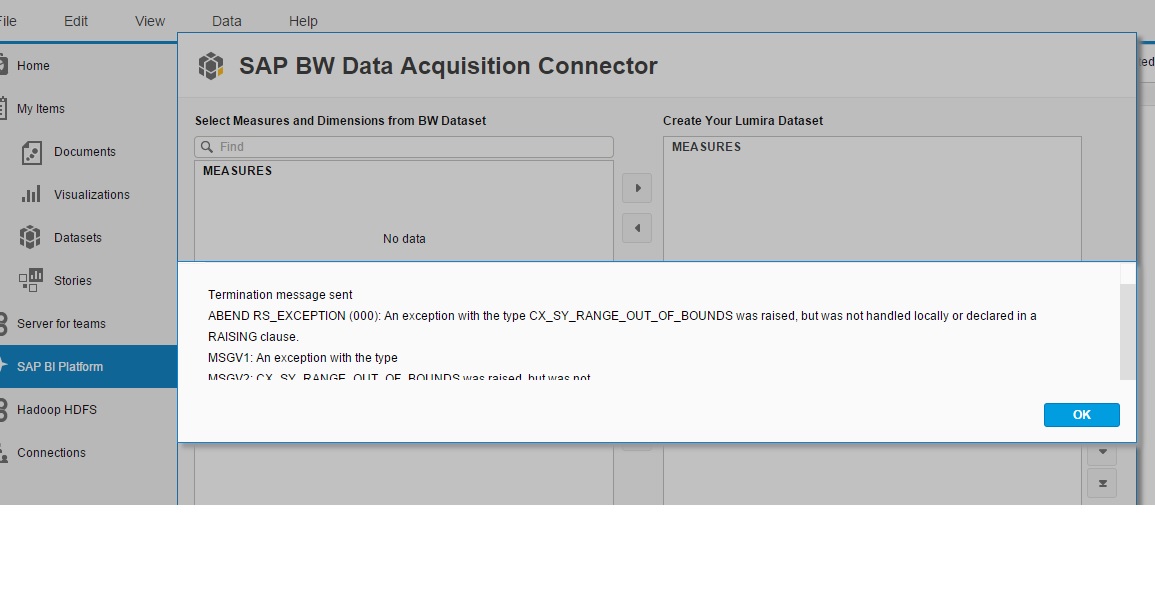
Task: Click the My Items clipboard icon
Action: 3,108
